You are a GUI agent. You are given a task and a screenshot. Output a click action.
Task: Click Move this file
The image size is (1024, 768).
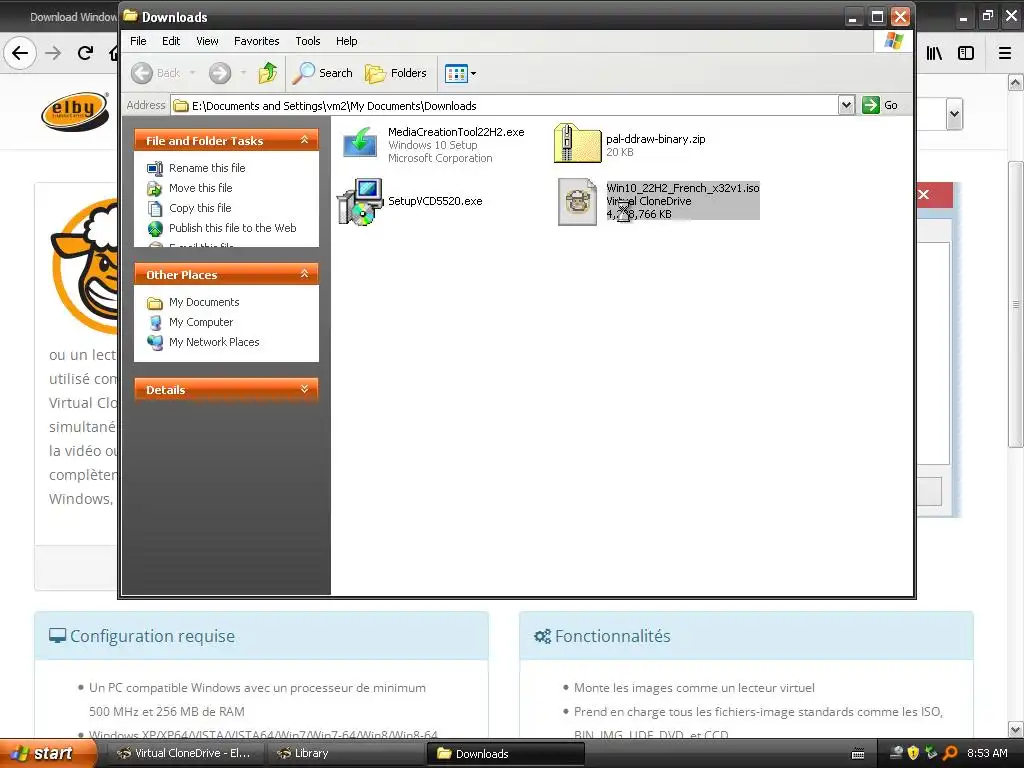pyautogui.click(x=200, y=188)
